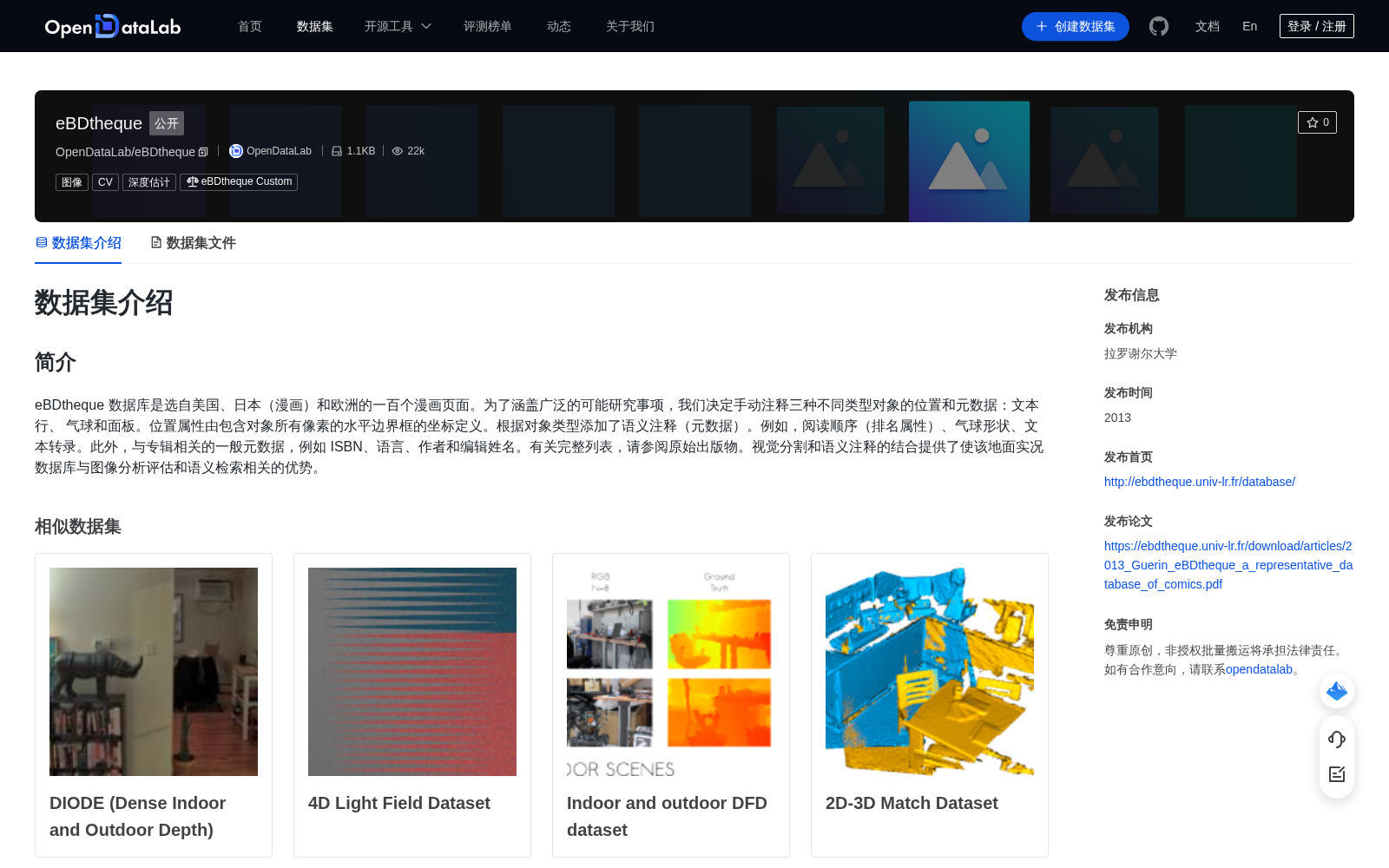Click the opendatalab contact link

click(x=1259, y=669)
